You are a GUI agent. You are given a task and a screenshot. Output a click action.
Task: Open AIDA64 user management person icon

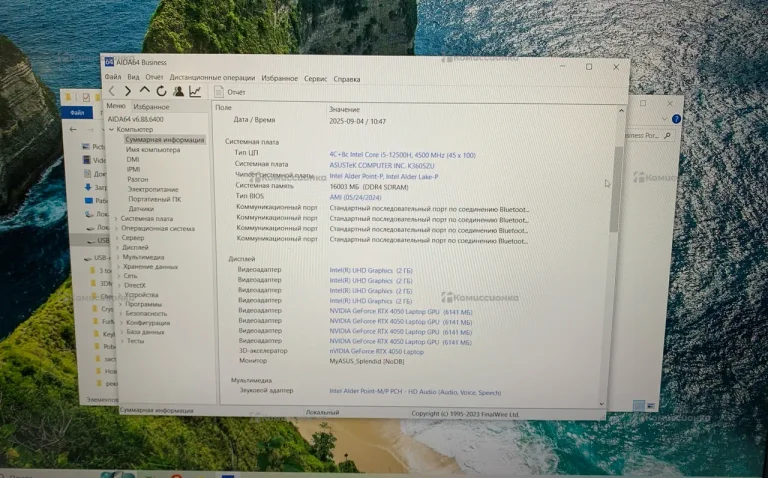(178, 91)
